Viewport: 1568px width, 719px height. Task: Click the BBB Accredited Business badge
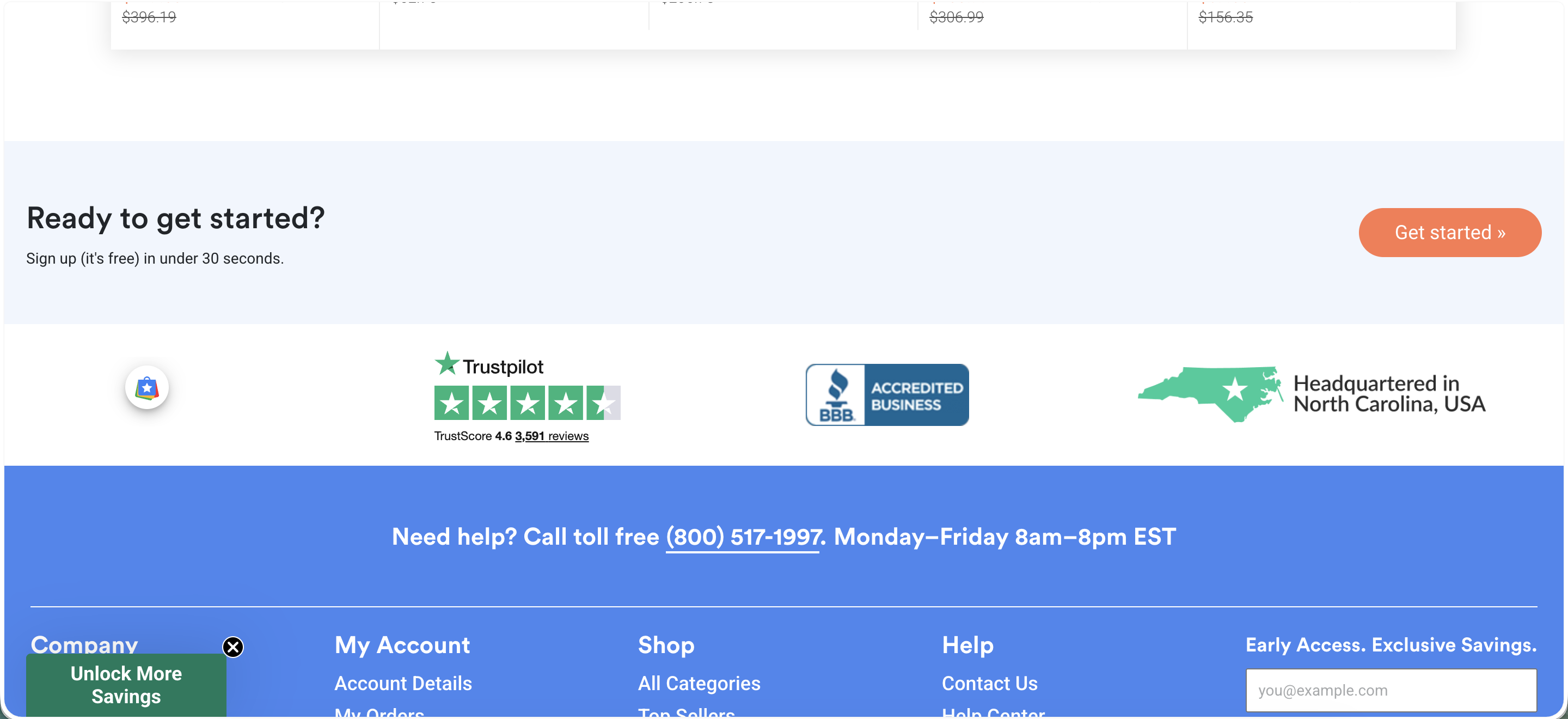tap(887, 394)
